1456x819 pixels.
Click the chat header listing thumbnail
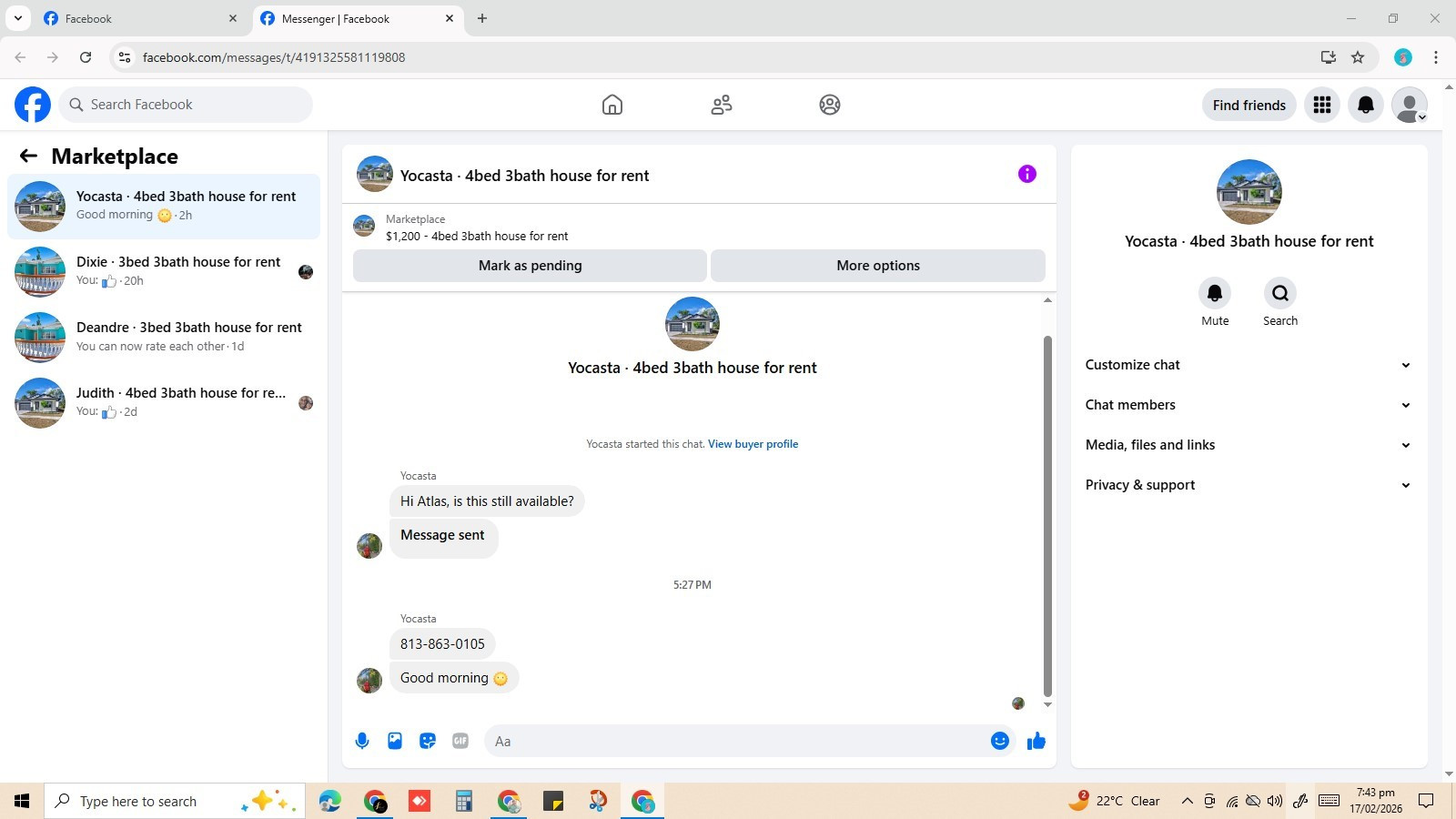click(374, 174)
